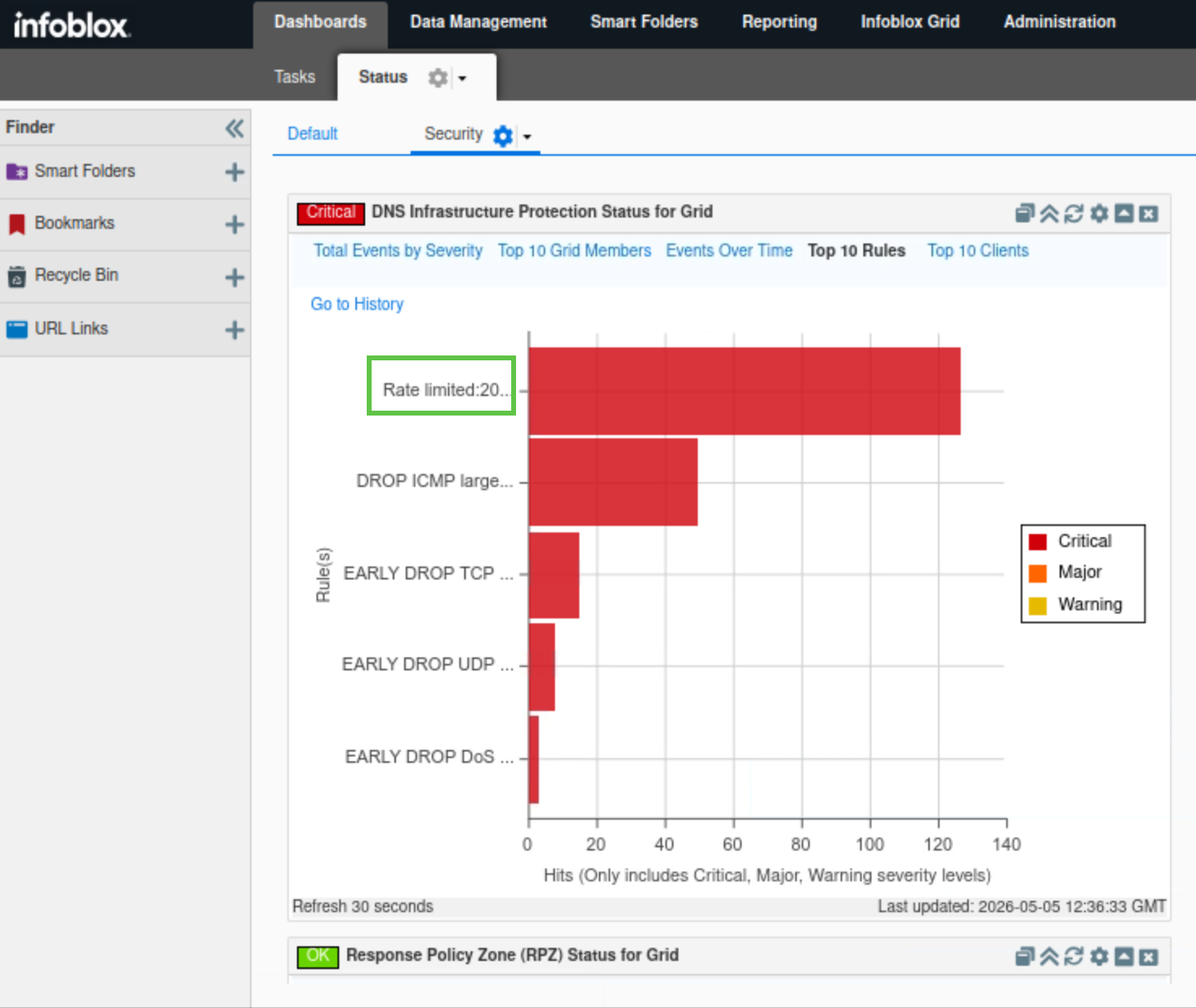Click double-chevron up icon on DNS Infrastructure widget
1196x1008 pixels.
tap(1049, 213)
